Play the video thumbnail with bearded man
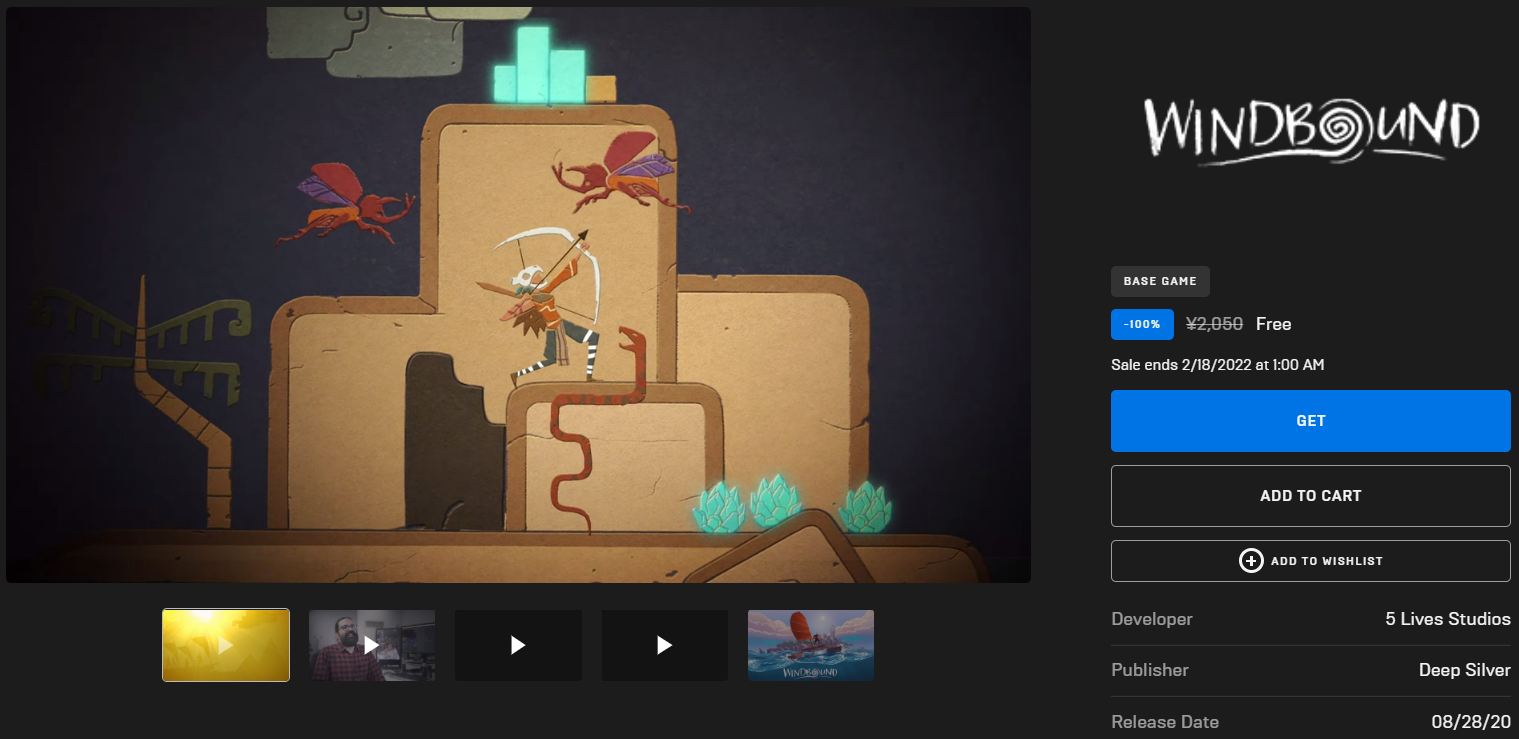Image resolution: width=1519 pixels, height=739 pixels. point(372,645)
